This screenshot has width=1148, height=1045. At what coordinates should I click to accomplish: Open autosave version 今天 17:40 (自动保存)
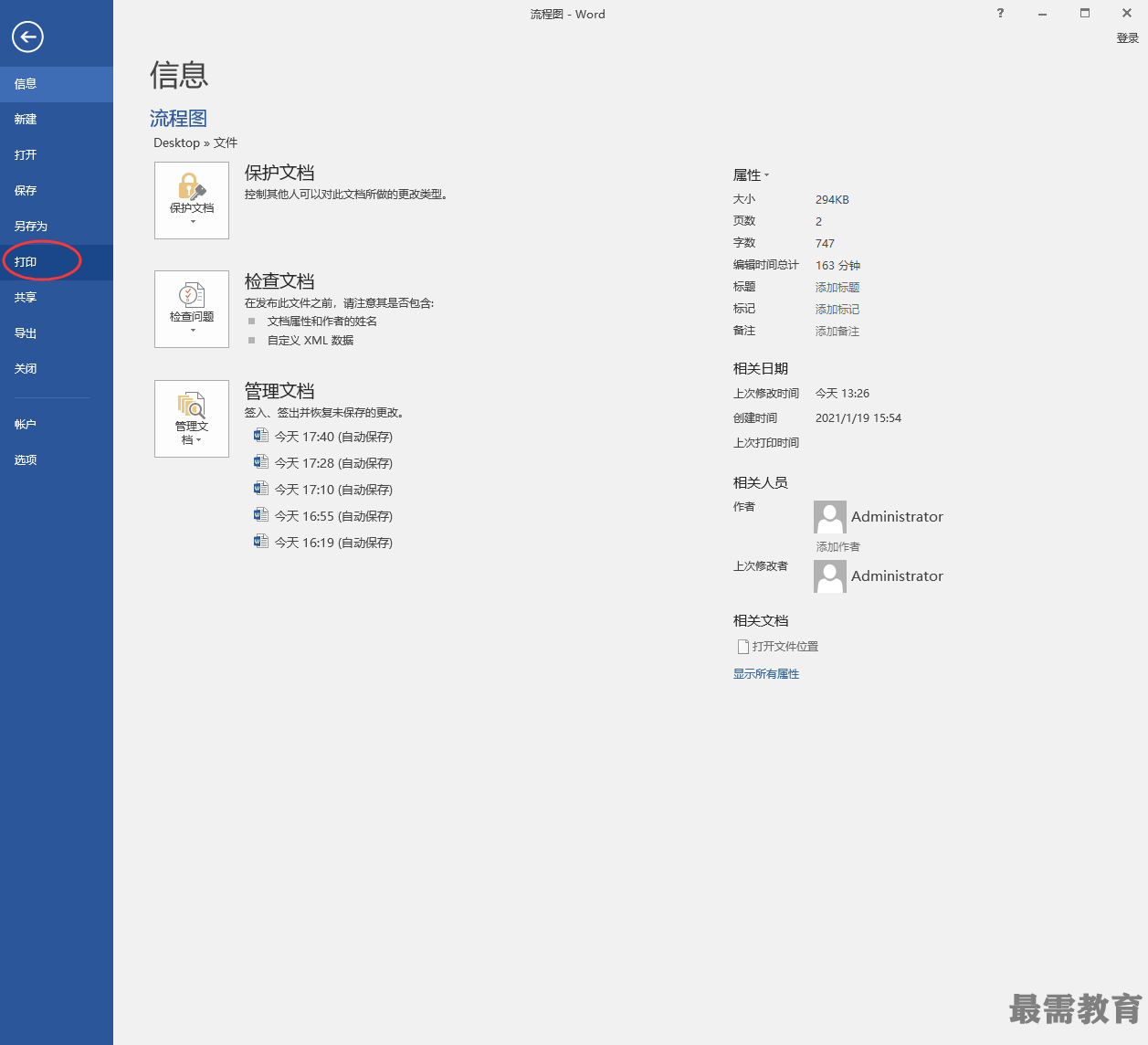(x=333, y=437)
